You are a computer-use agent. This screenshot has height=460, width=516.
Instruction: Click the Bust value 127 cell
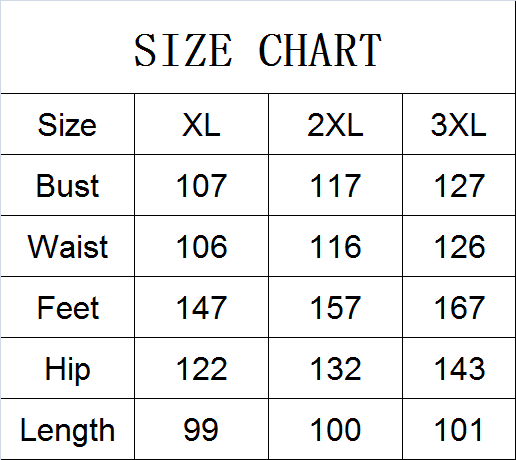point(459,185)
